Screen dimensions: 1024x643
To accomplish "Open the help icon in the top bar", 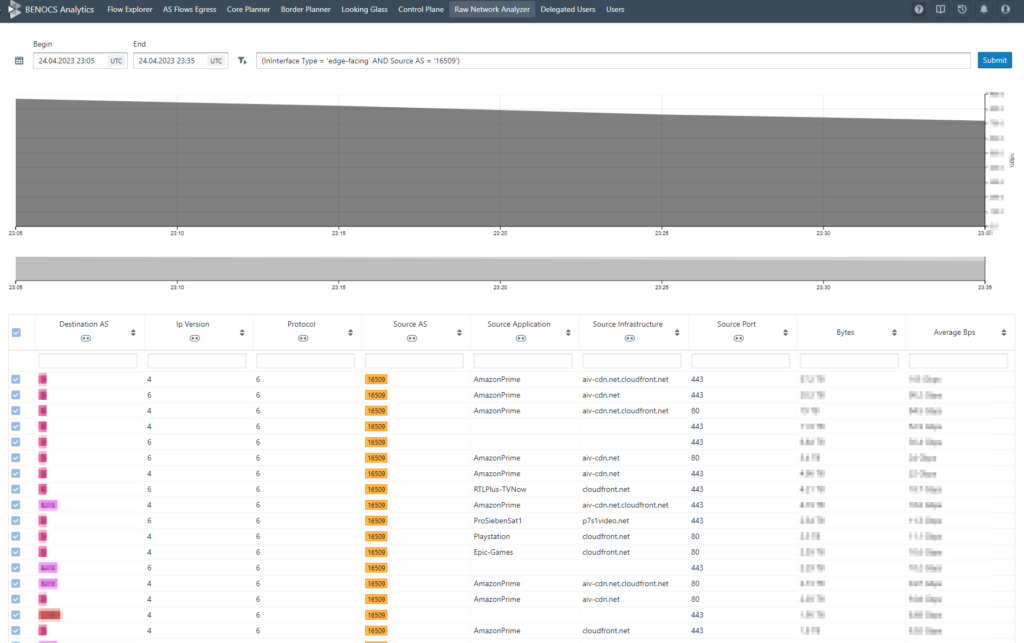I will click(917, 10).
